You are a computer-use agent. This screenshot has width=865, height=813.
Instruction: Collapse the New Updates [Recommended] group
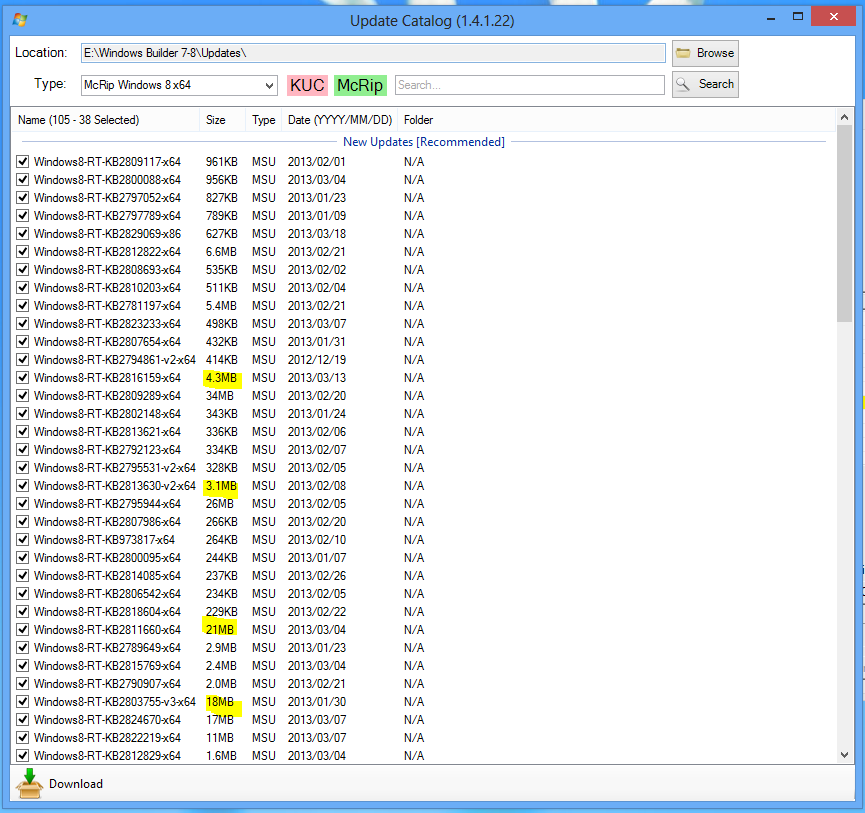[424, 142]
